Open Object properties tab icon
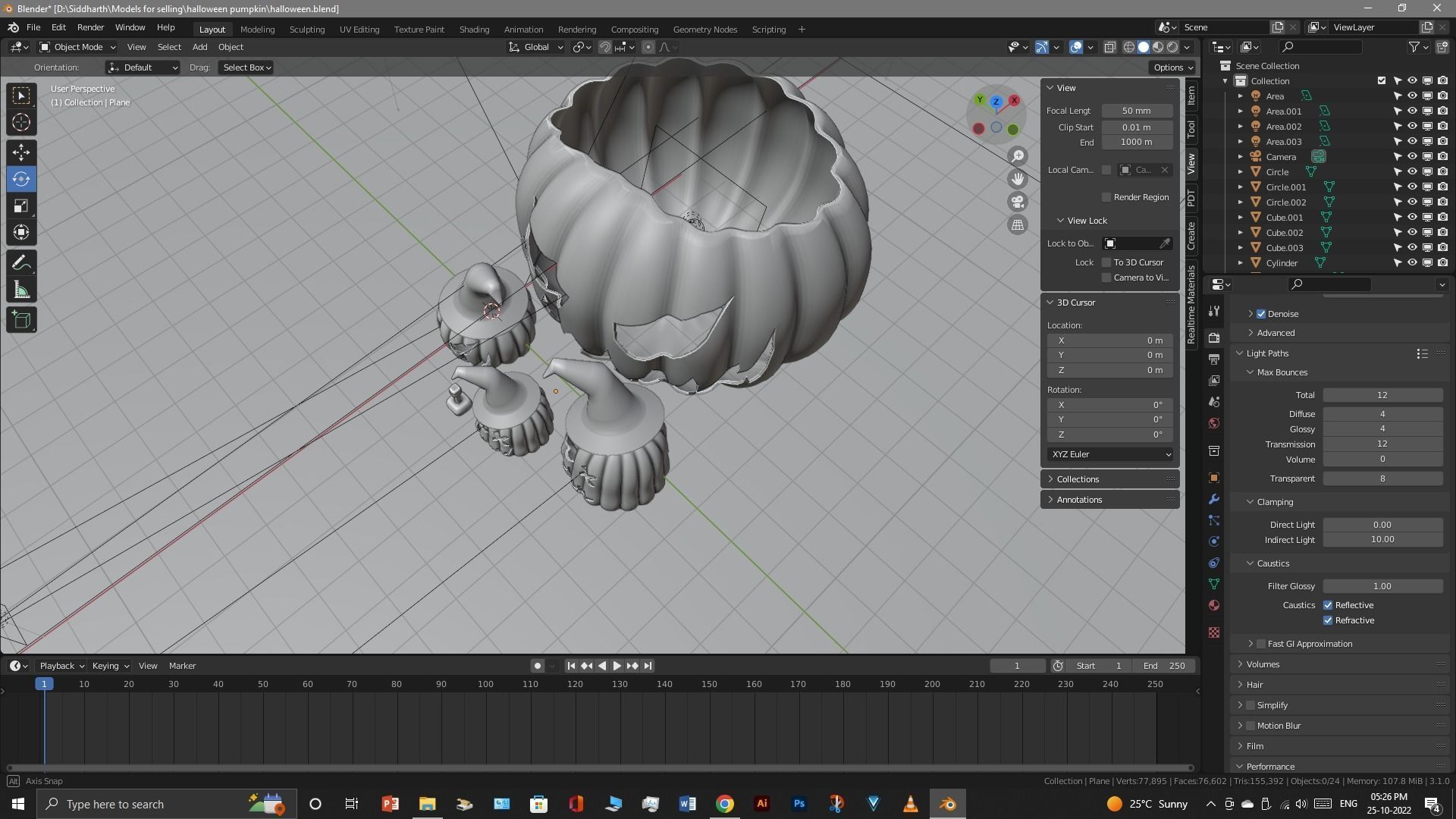The image size is (1456, 819). [1214, 478]
